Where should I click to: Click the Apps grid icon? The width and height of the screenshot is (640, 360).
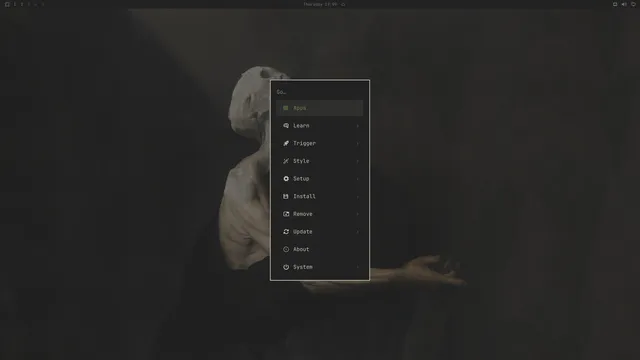[x=286, y=108]
